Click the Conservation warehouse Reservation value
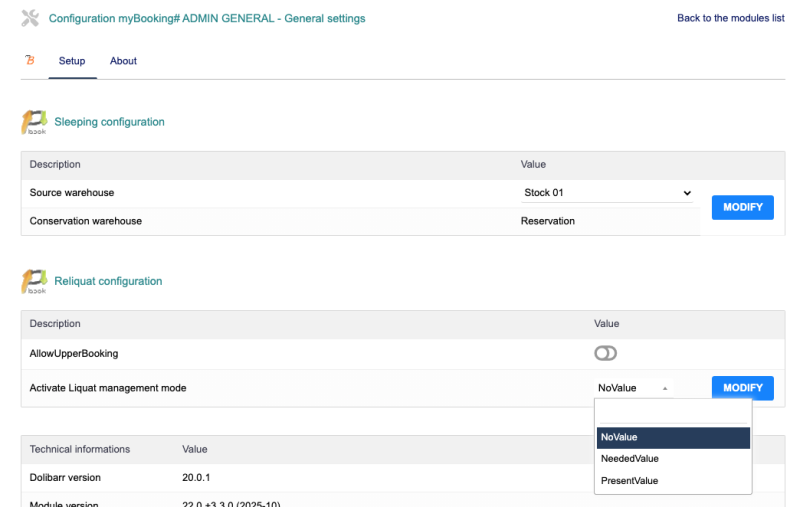 (548, 221)
